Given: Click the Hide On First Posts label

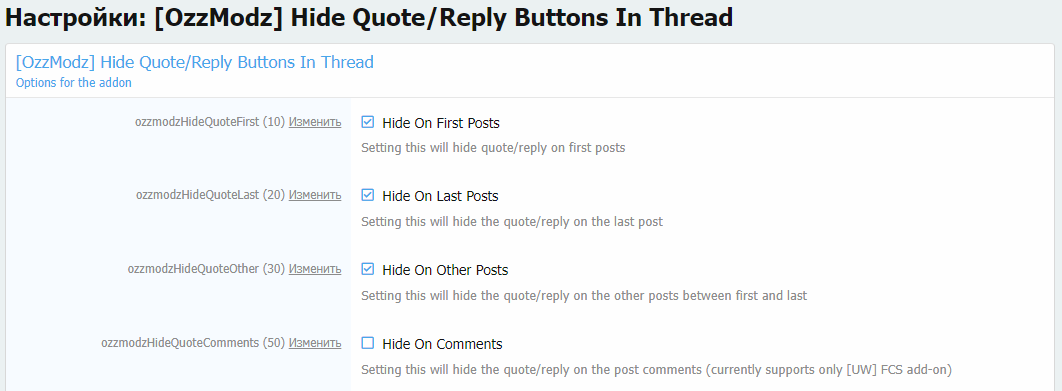Looking at the screenshot, I should point(441,123).
